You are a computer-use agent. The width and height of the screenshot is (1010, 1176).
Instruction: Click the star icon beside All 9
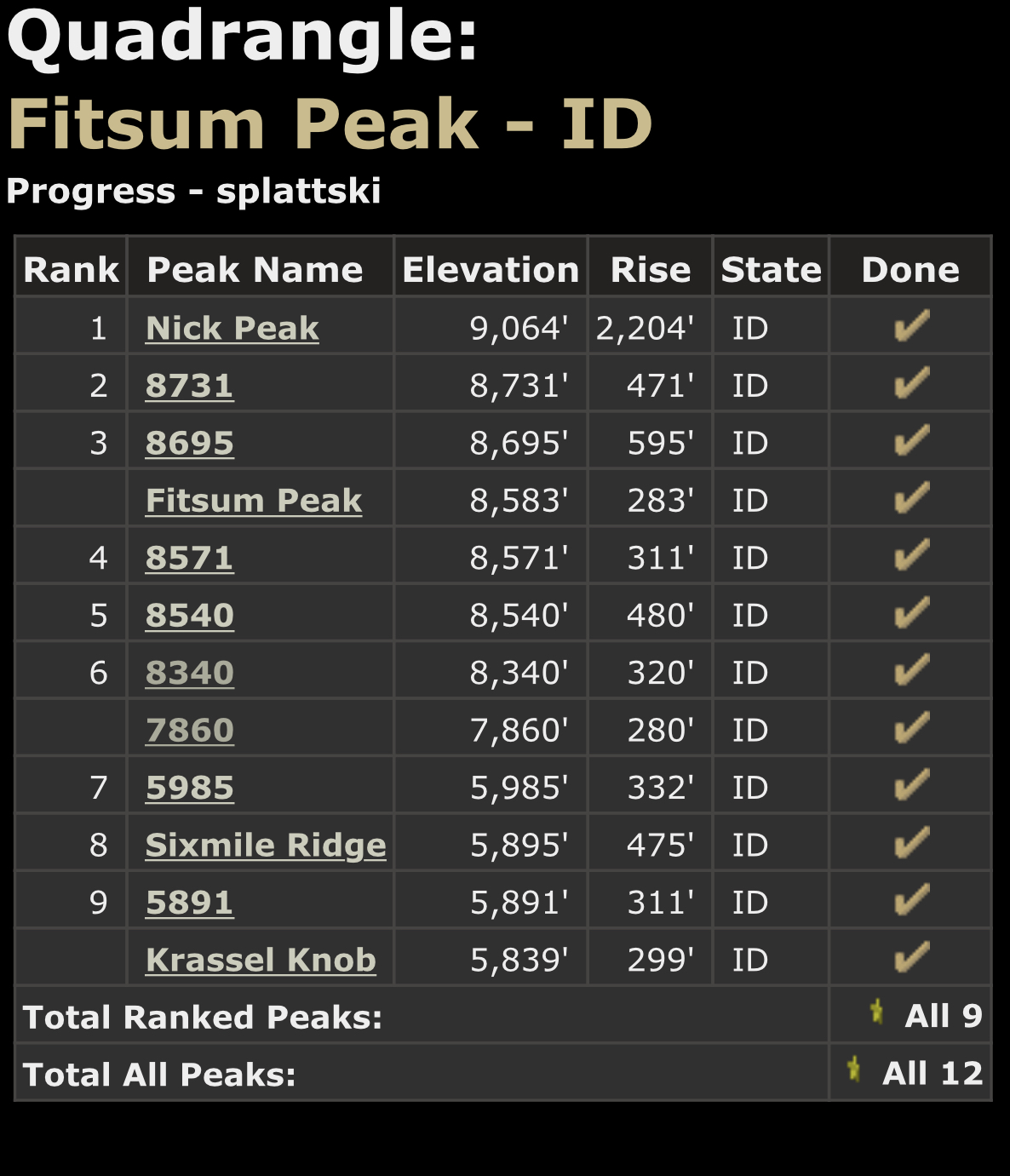[x=876, y=1012]
